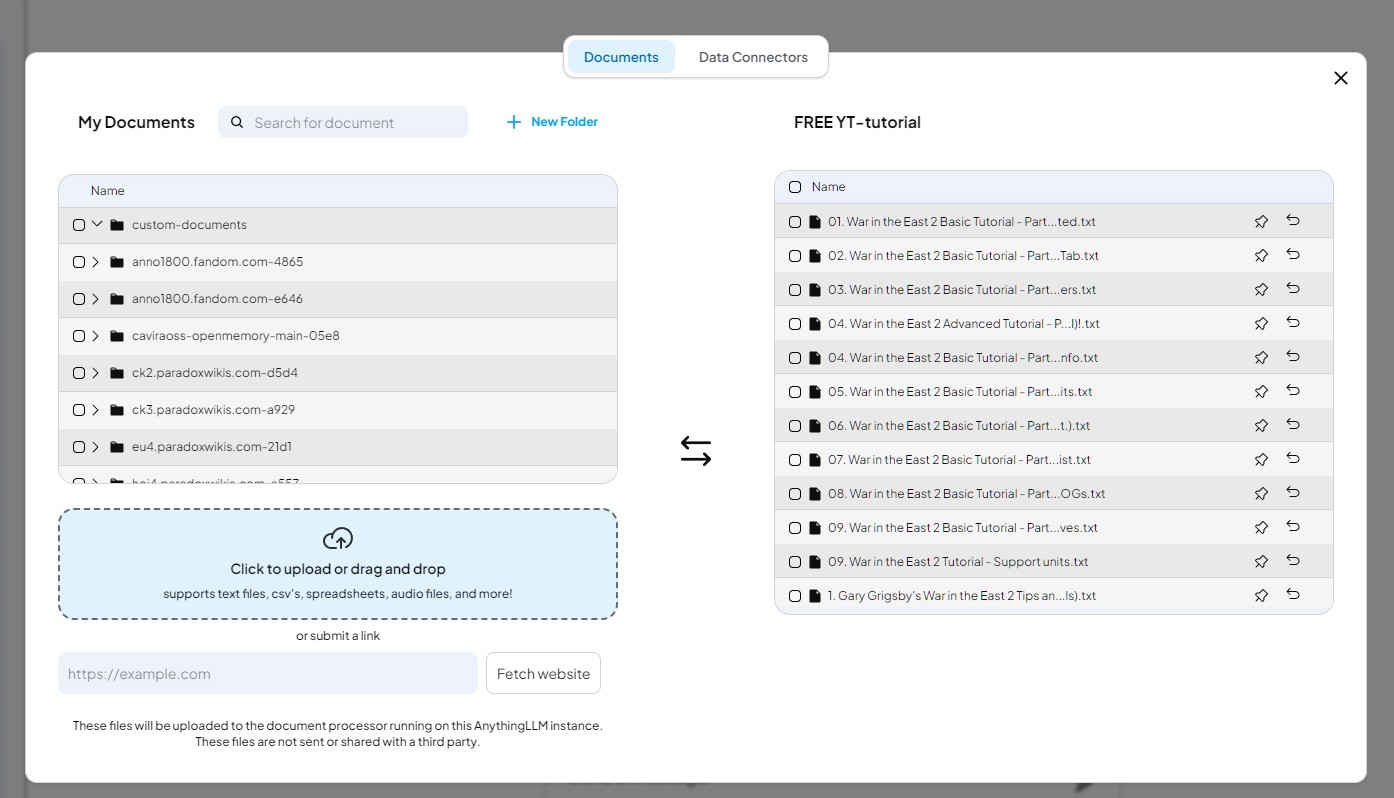The image size is (1394, 798).
Task: Pin the '02. War in the East 2' document
Action: [x=1261, y=256]
